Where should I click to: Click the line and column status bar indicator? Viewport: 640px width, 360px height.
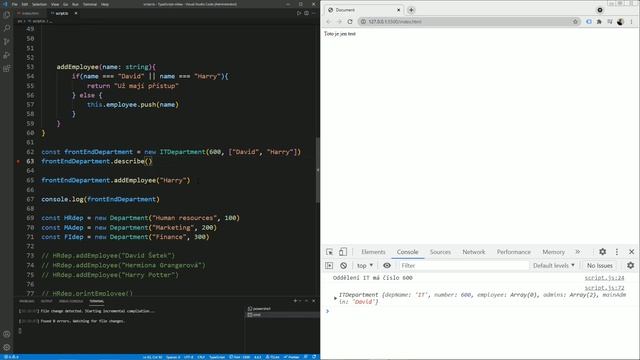tap(152, 357)
